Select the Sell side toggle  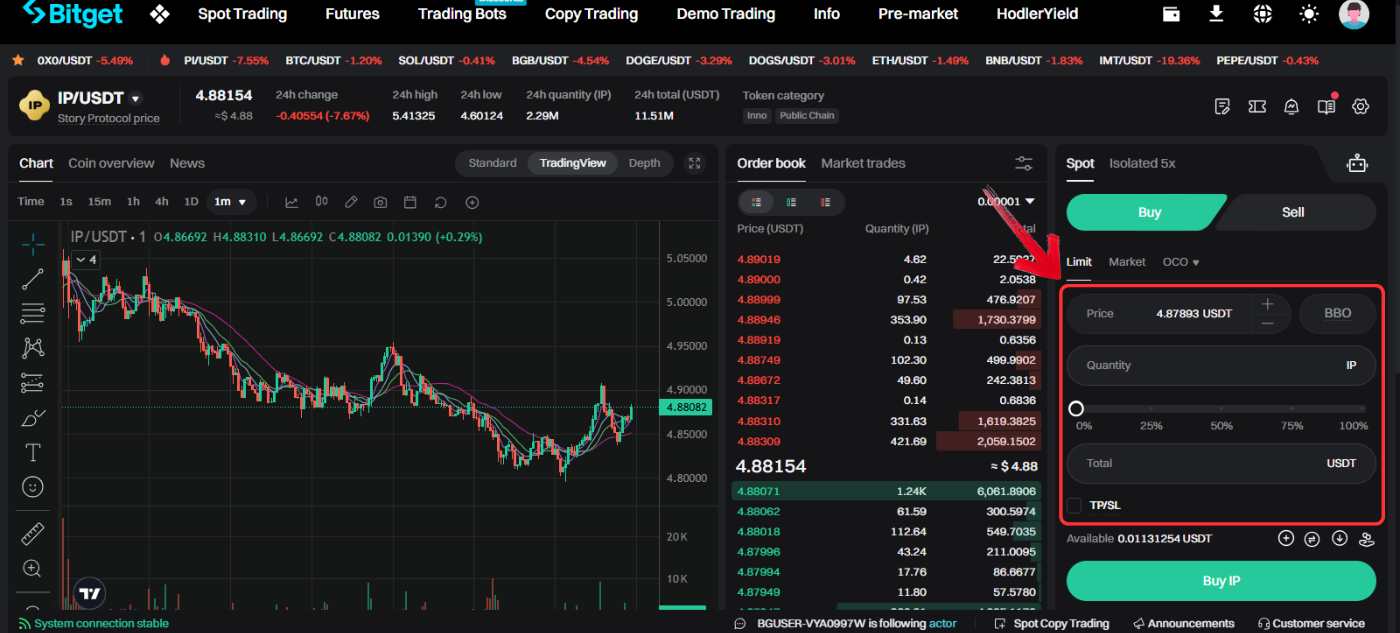[x=1293, y=212]
